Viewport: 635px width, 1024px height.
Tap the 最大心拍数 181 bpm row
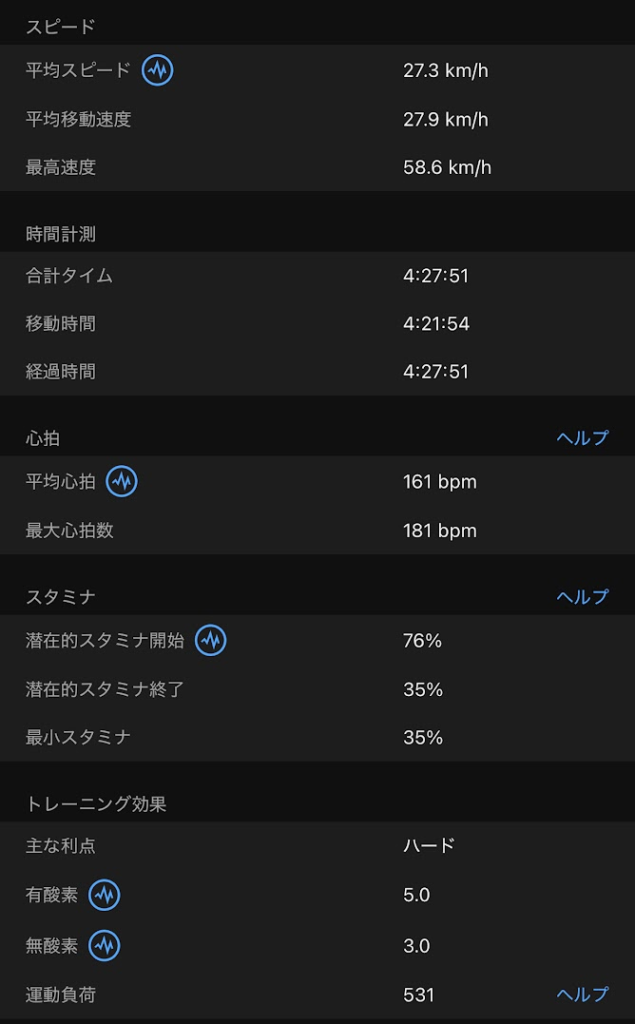(x=317, y=530)
